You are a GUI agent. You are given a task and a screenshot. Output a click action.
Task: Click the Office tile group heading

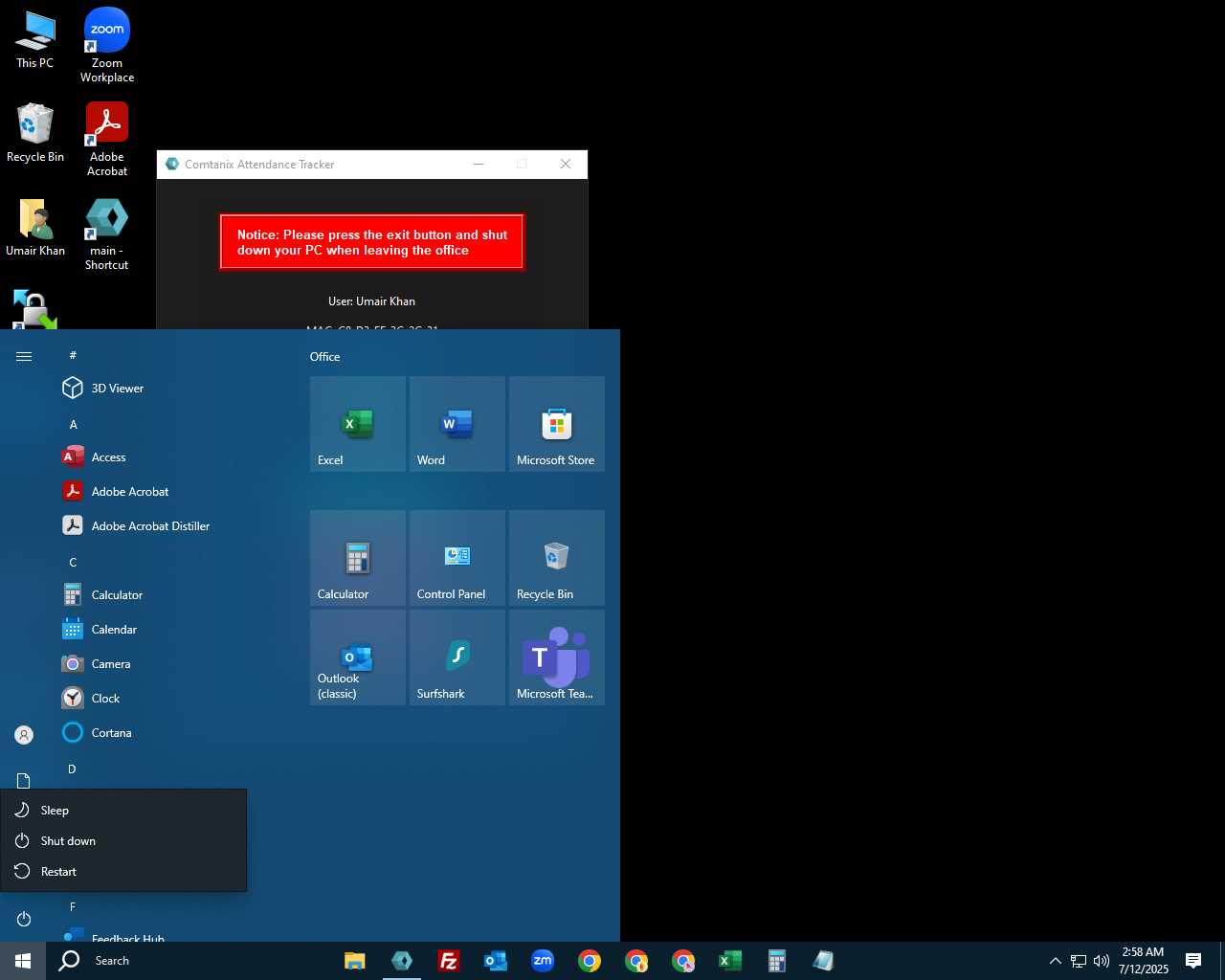[x=325, y=357]
